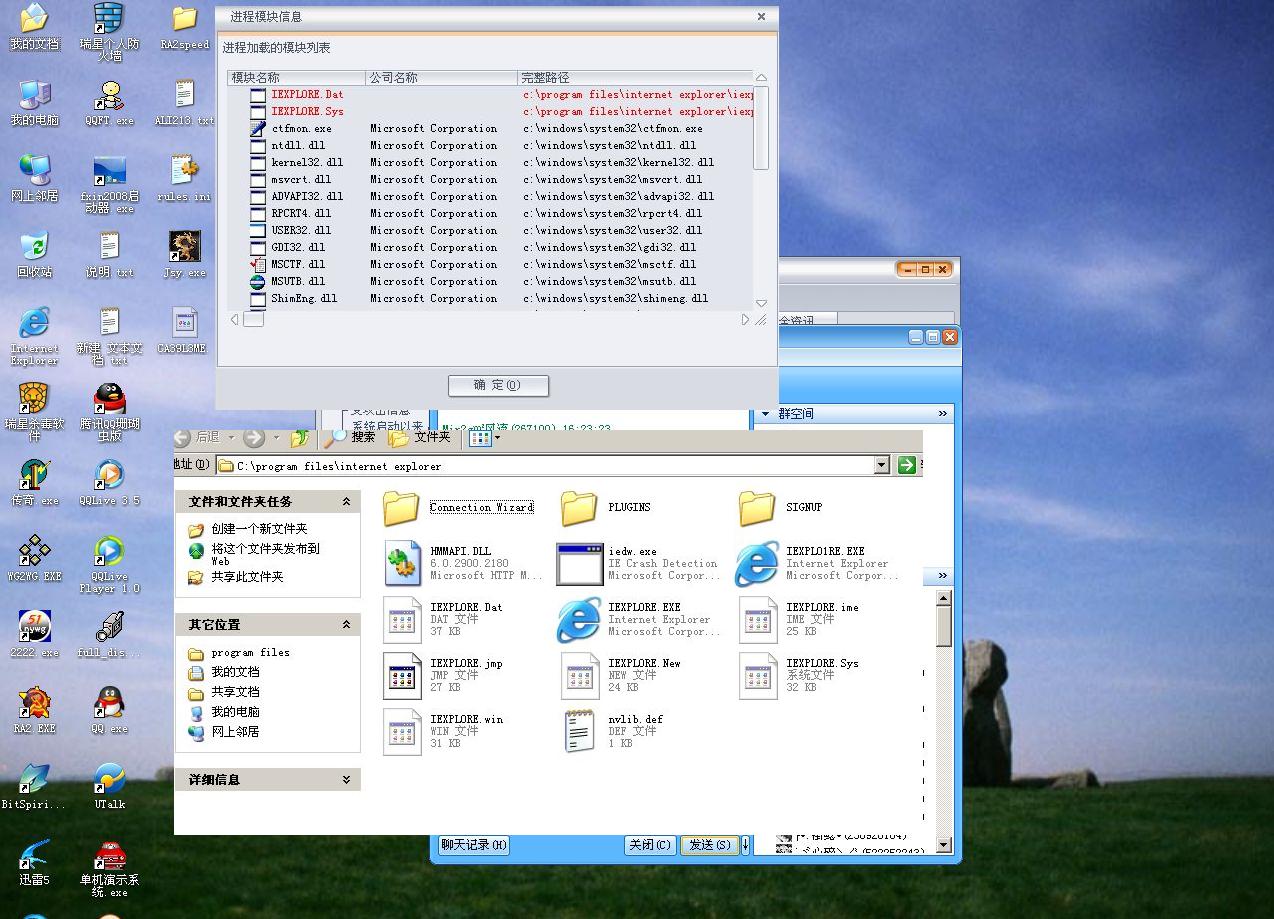Sort the module list by the 公司名称 column
The height and width of the screenshot is (919, 1274).
(x=440, y=78)
